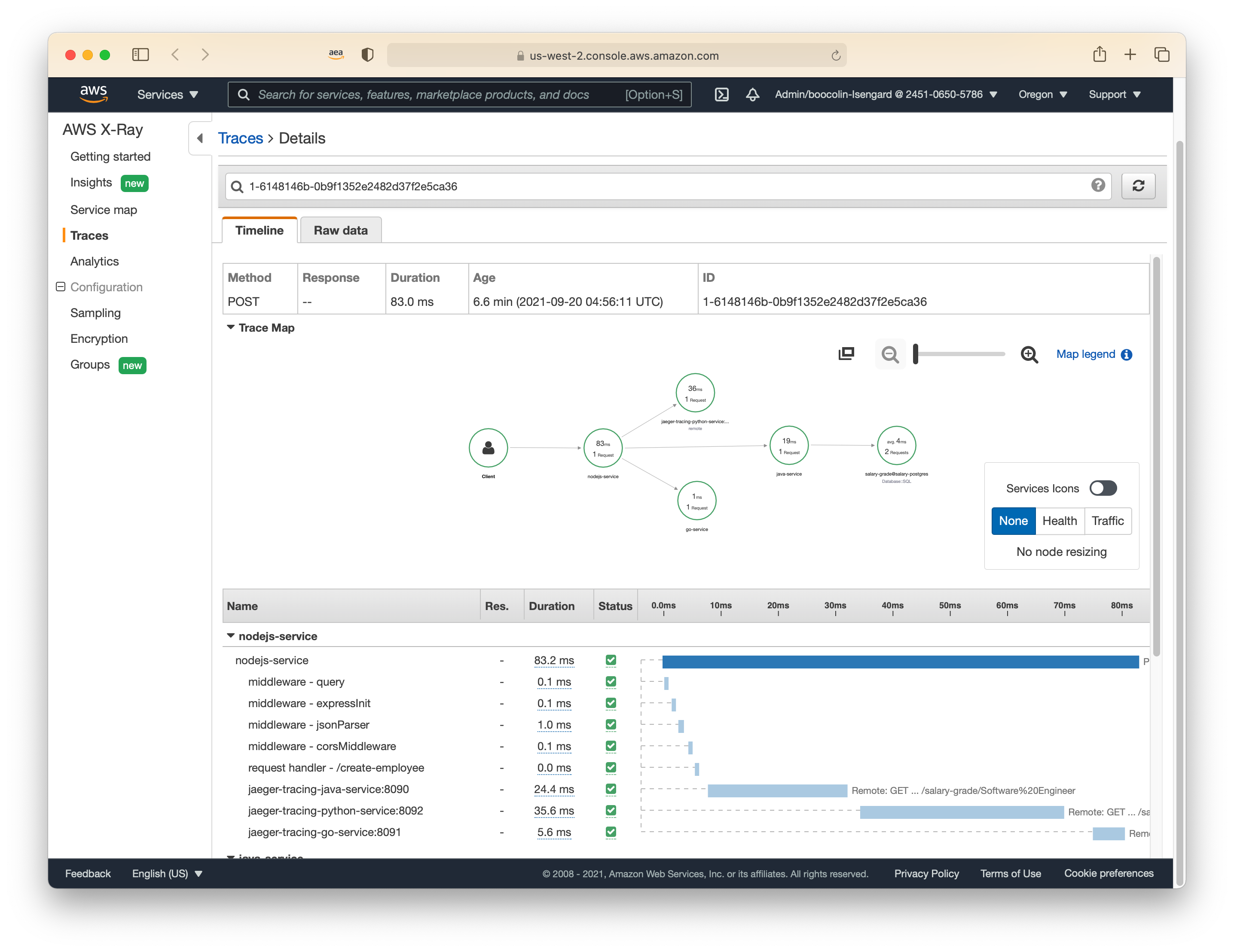Click status checkbox for jaeger-tracing-java-service:8090
Image resolution: width=1234 pixels, height=952 pixels.
point(611,789)
